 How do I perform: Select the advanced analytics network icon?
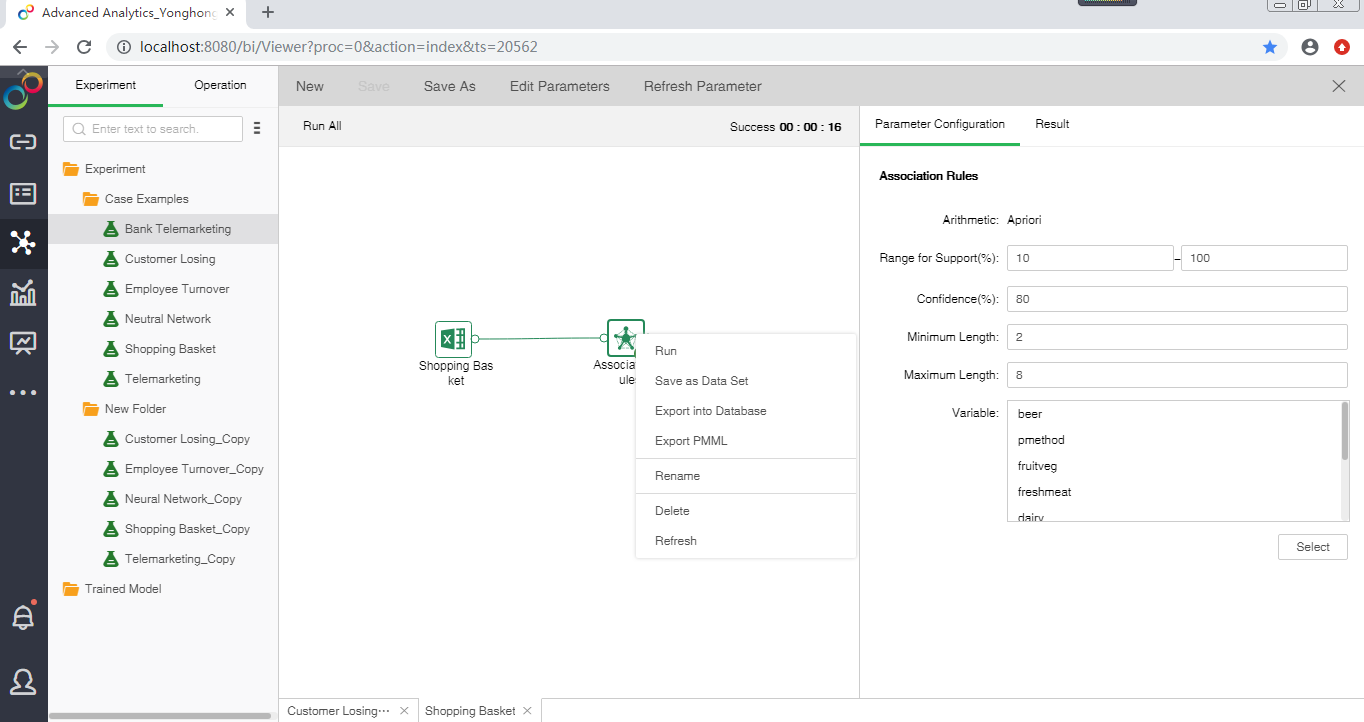point(23,242)
